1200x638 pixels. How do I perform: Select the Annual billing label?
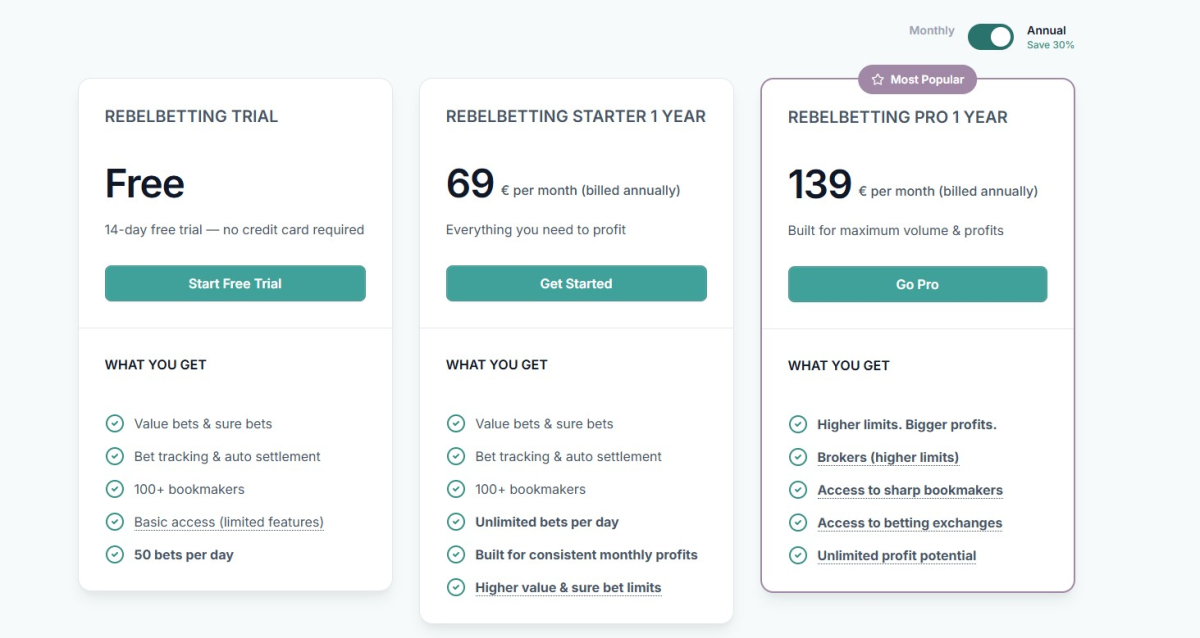[x=1046, y=31]
